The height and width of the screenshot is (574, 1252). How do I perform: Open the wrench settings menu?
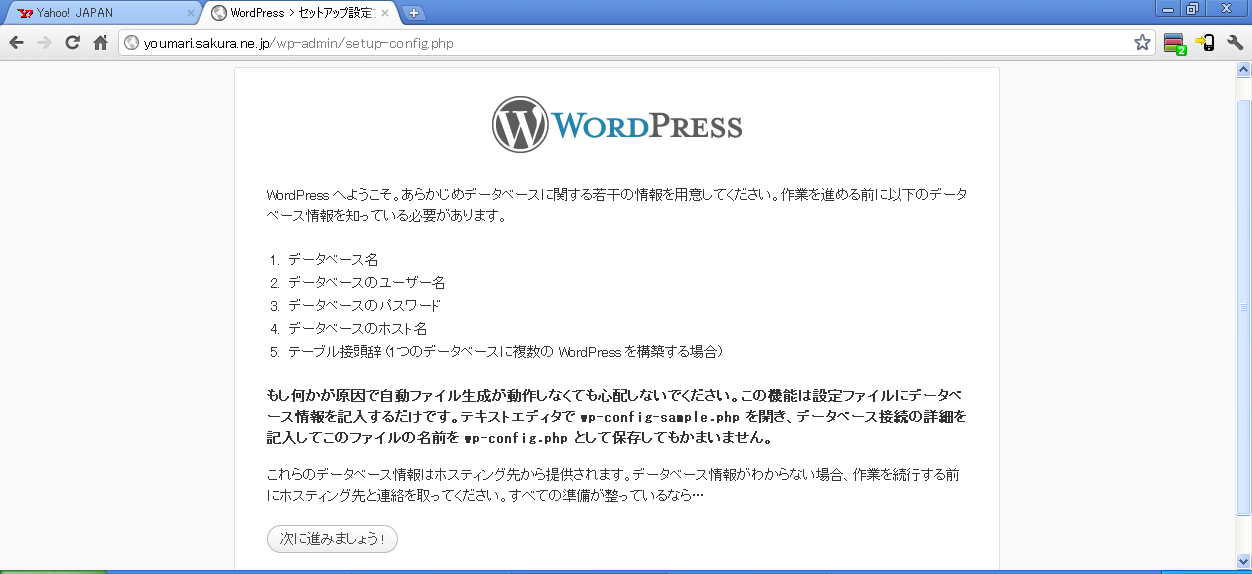[x=1235, y=43]
